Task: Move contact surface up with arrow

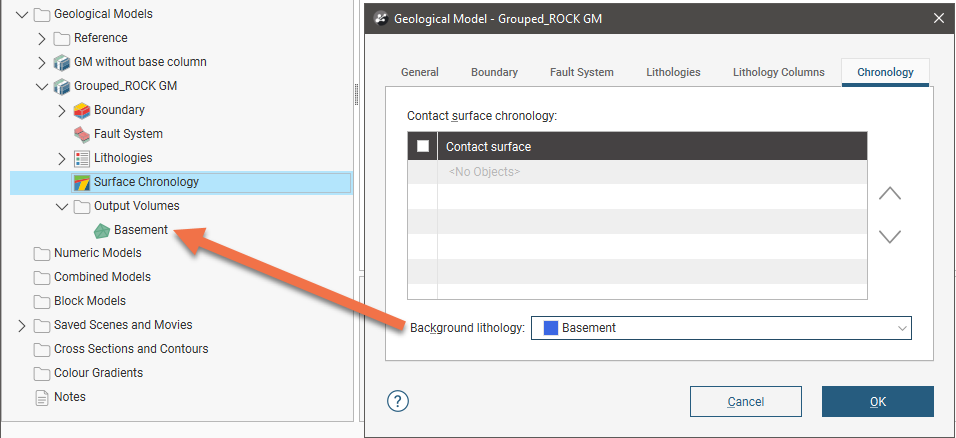Action: (x=889, y=194)
